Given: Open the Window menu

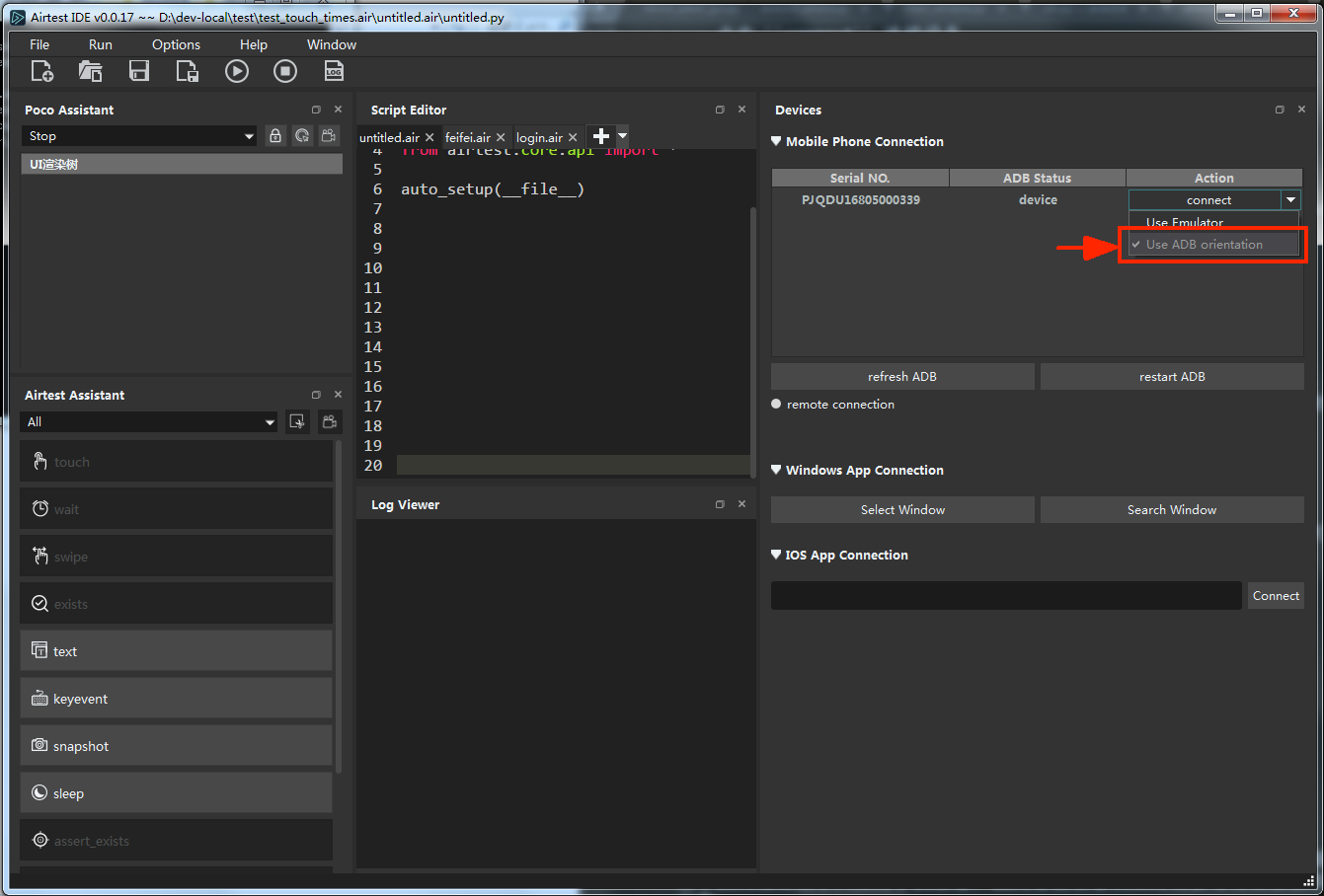Looking at the screenshot, I should pyautogui.click(x=332, y=44).
